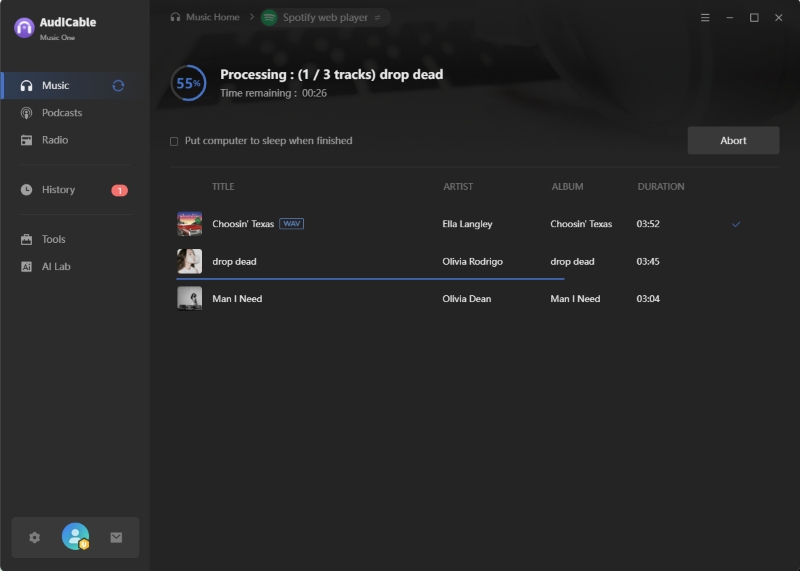The image size is (800, 571).
Task: Click the Time remaining 00:26 text
Action: click(273, 93)
